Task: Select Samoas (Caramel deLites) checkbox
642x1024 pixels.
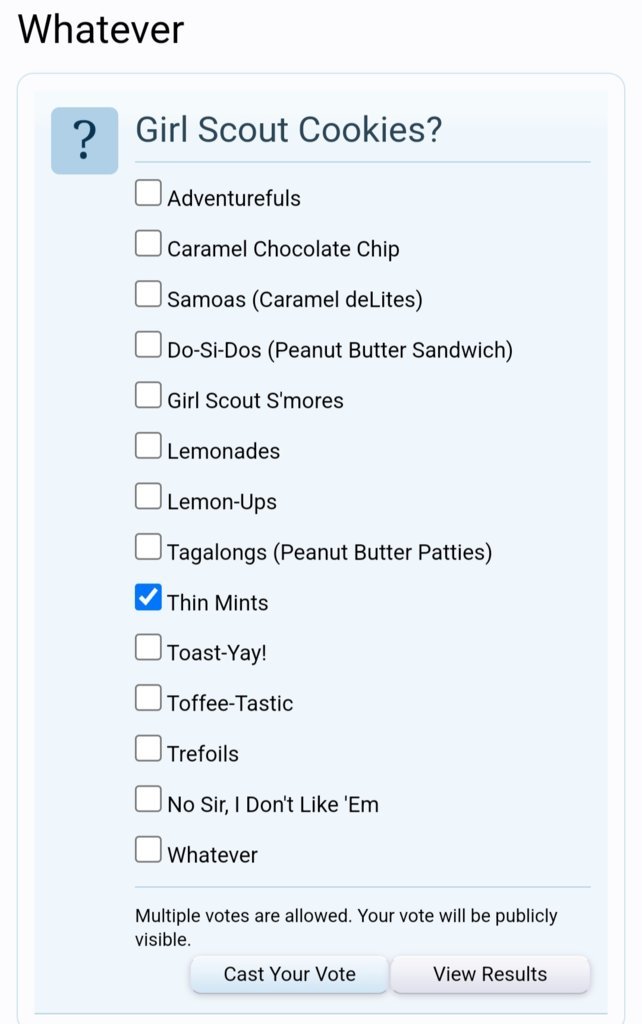Action: pyautogui.click(x=148, y=294)
